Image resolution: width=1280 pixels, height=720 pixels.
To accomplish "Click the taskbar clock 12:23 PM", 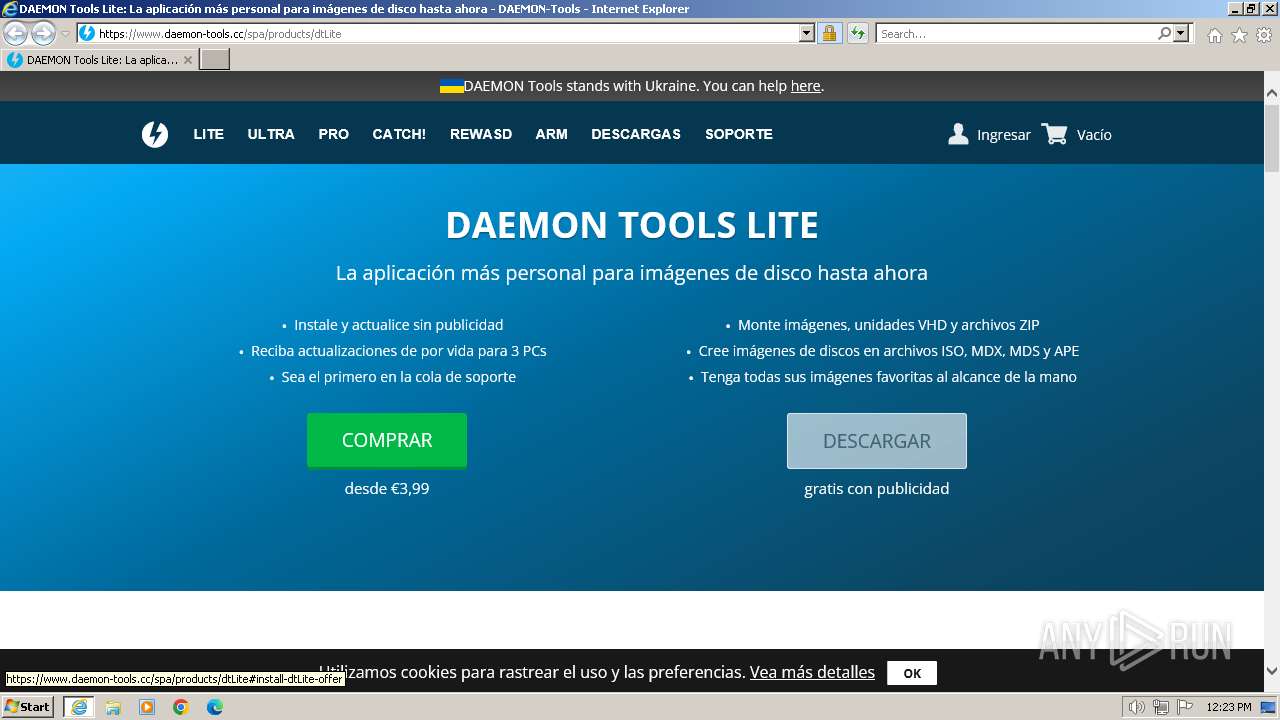I will [x=1229, y=707].
